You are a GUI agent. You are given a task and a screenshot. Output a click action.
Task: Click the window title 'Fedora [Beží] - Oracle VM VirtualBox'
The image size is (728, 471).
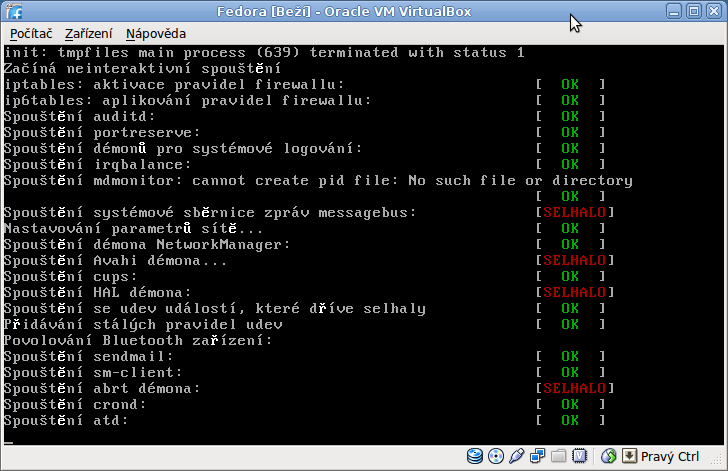click(x=344, y=11)
